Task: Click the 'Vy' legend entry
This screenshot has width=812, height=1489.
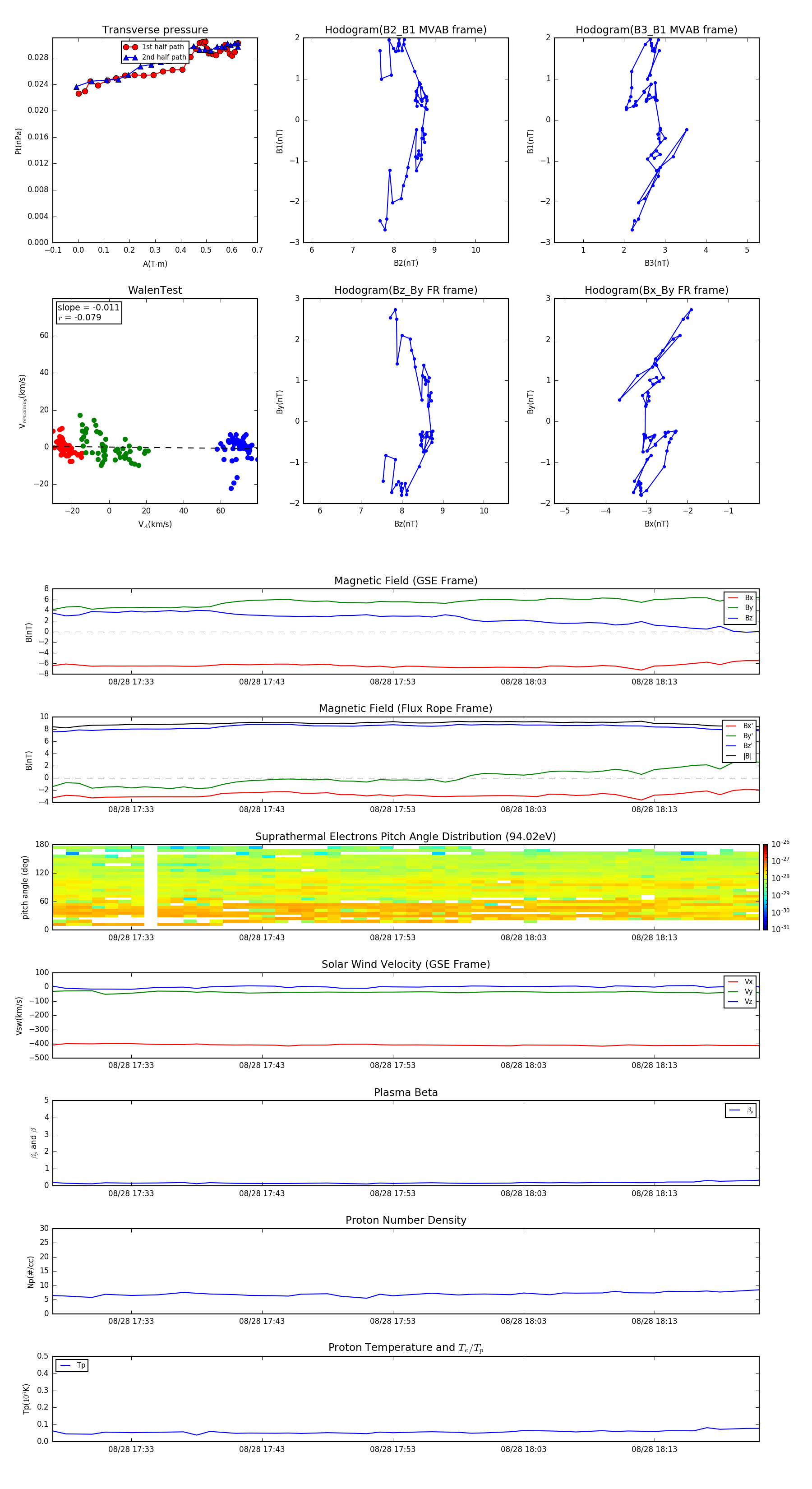Action: coord(741,992)
